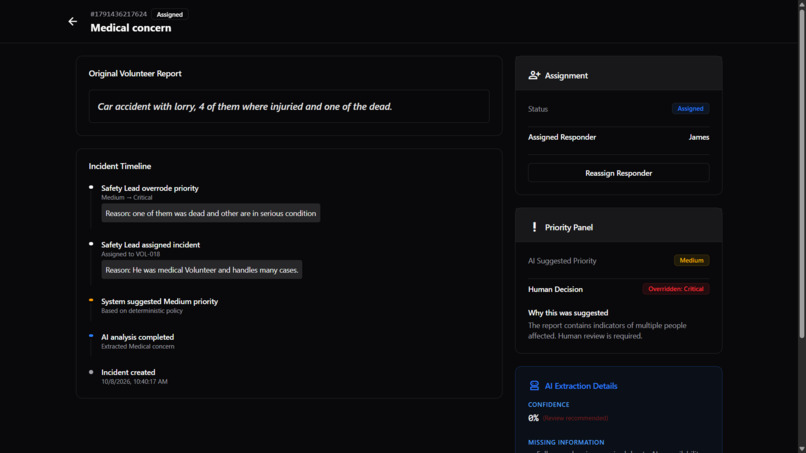Click the explanation about multiple people affected
The height and width of the screenshot is (453, 806).
coord(607,331)
